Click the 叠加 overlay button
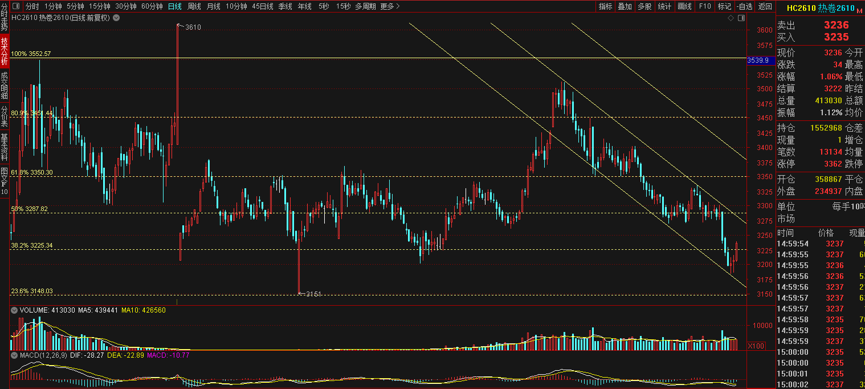 tap(625, 7)
